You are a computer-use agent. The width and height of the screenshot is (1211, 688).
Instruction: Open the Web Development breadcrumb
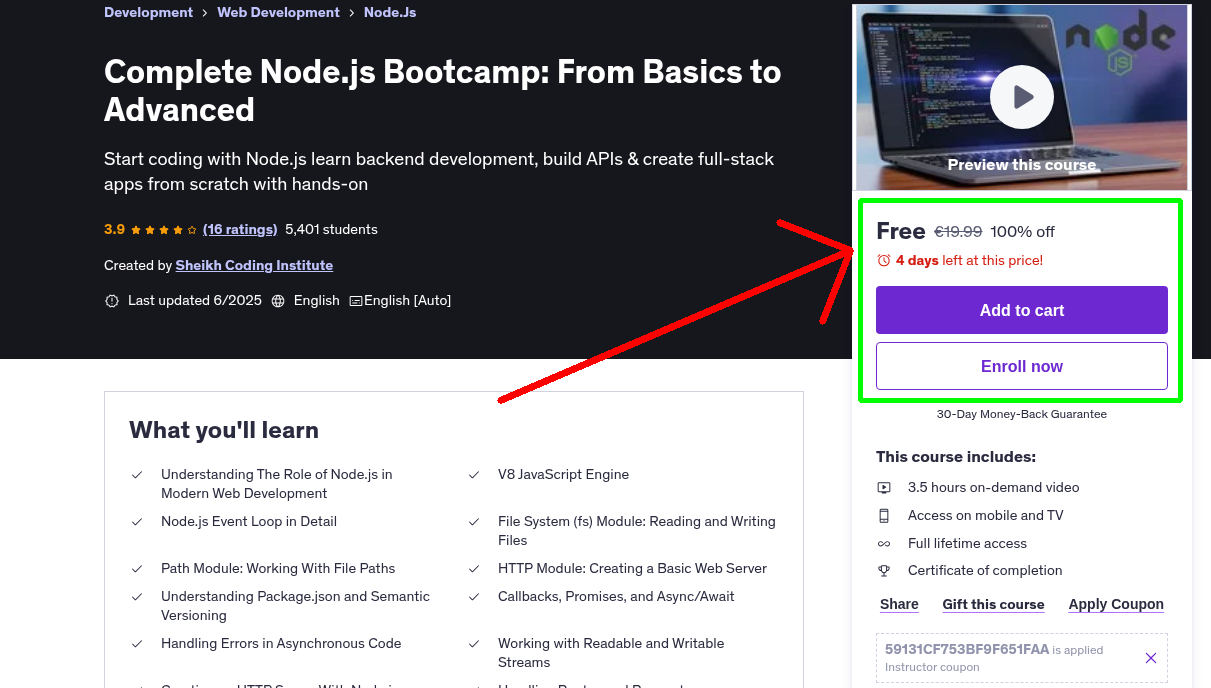[x=278, y=13]
